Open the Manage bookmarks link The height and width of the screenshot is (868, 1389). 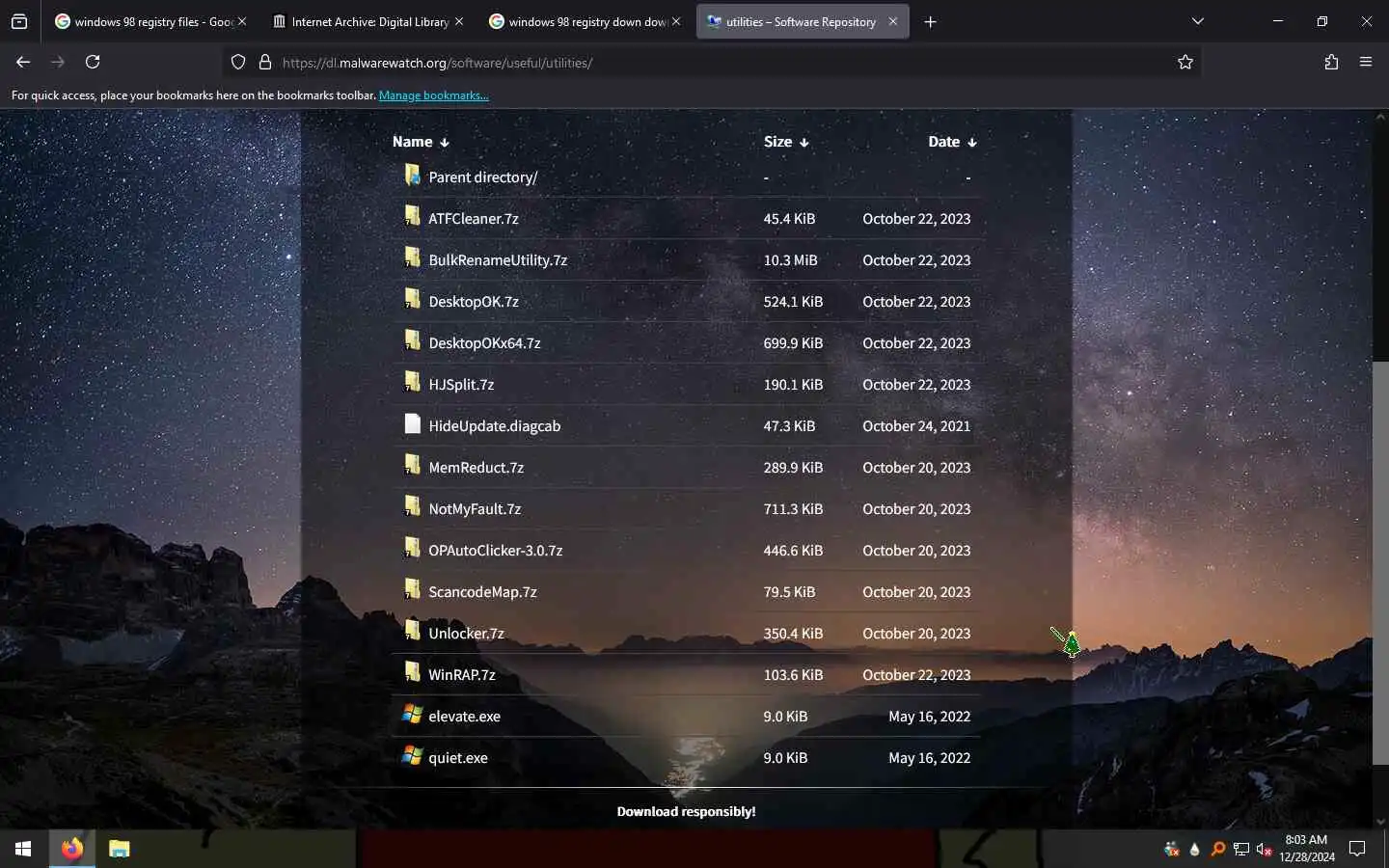(x=434, y=95)
